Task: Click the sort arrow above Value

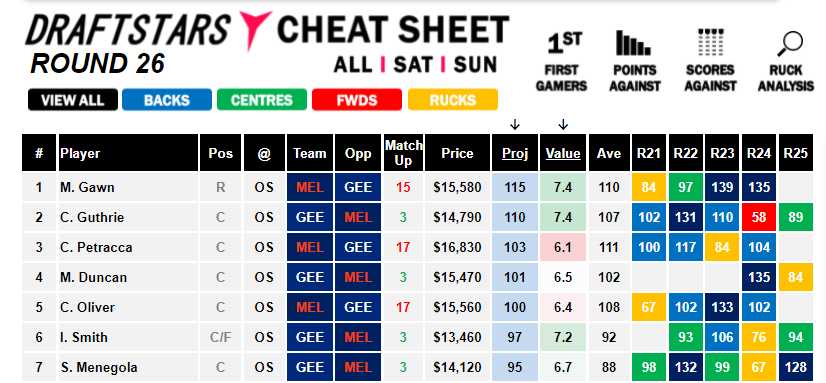Action: coord(563,125)
